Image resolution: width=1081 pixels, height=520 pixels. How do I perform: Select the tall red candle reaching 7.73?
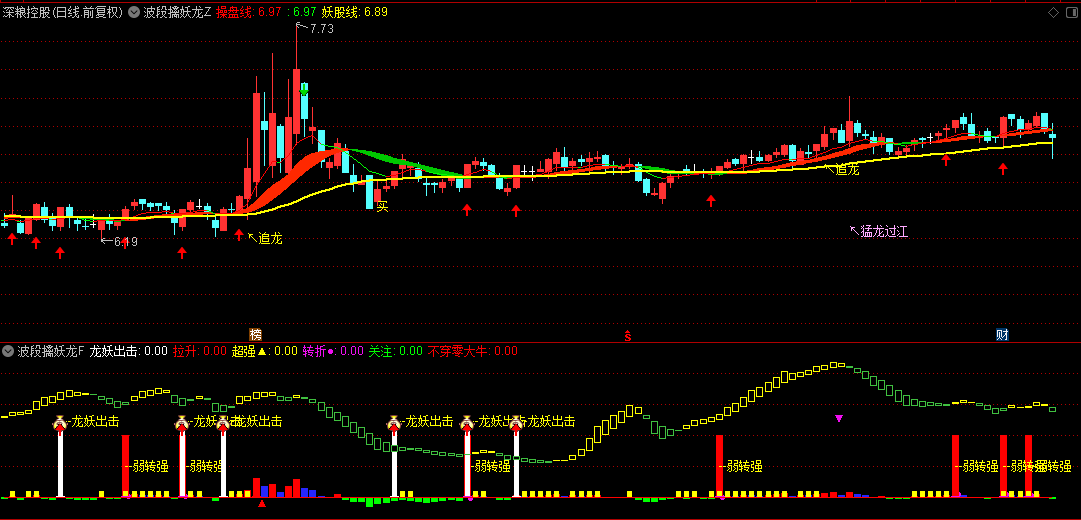point(296,101)
